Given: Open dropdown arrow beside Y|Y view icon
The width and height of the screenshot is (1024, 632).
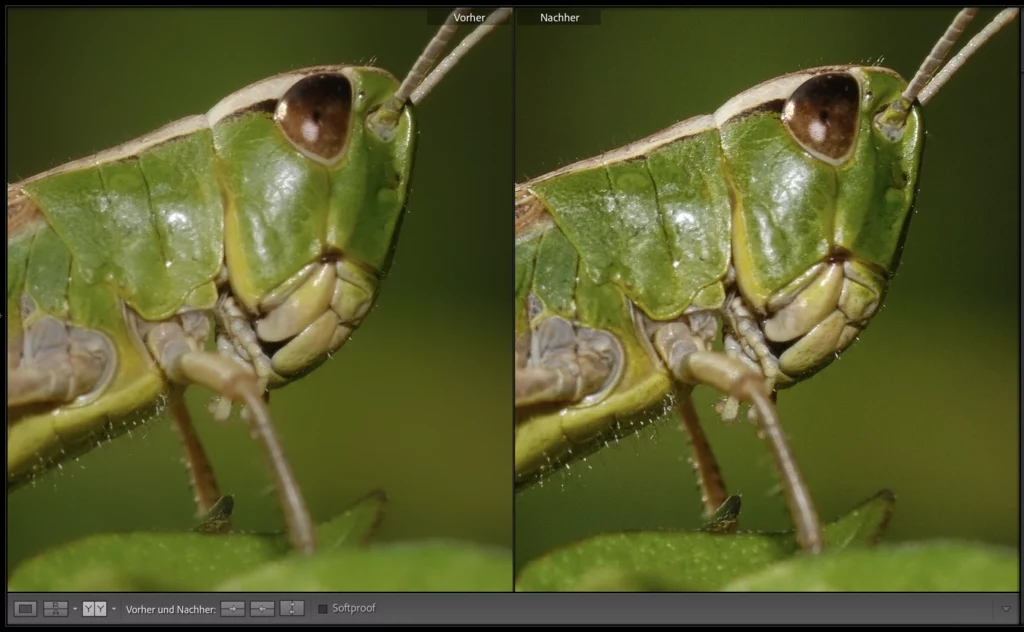Looking at the screenshot, I should [x=114, y=609].
